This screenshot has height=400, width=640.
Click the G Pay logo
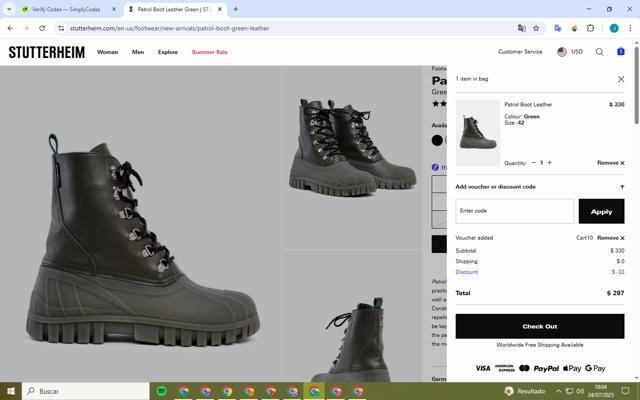click(595, 368)
